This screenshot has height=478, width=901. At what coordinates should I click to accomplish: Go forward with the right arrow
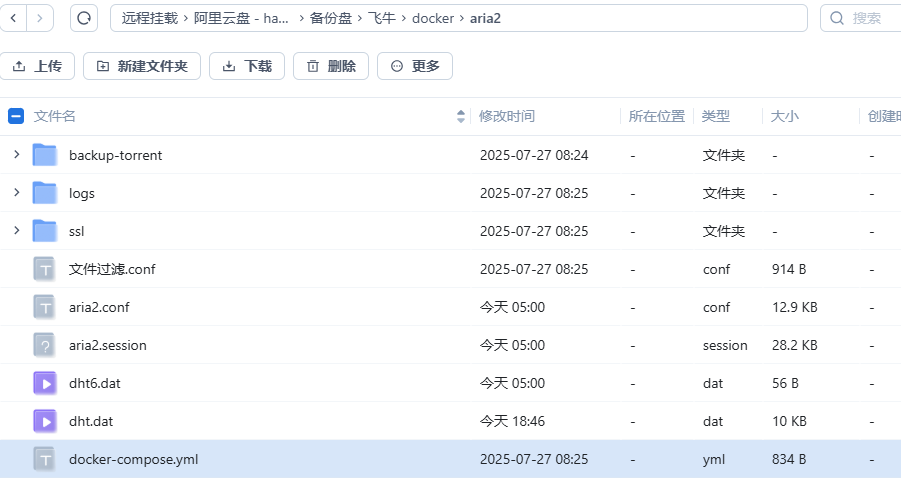(x=40, y=18)
